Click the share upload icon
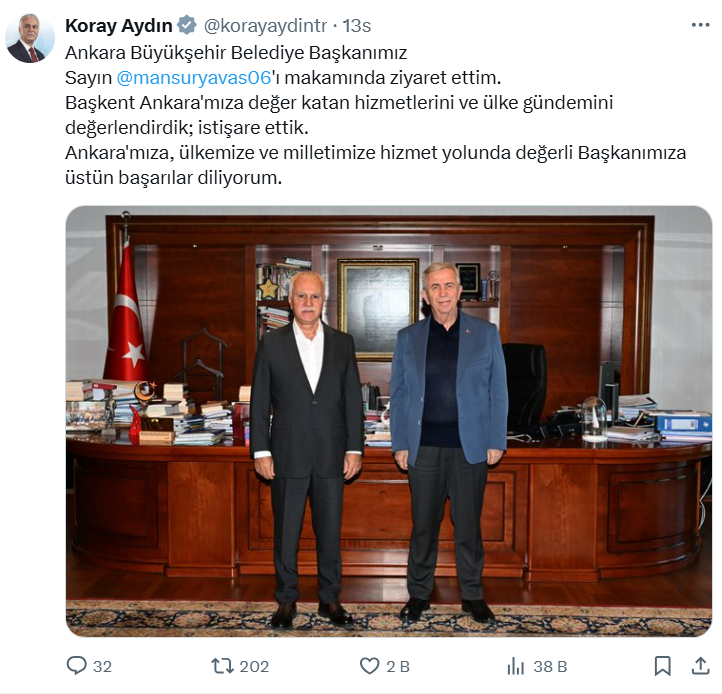 tap(700, 665)
